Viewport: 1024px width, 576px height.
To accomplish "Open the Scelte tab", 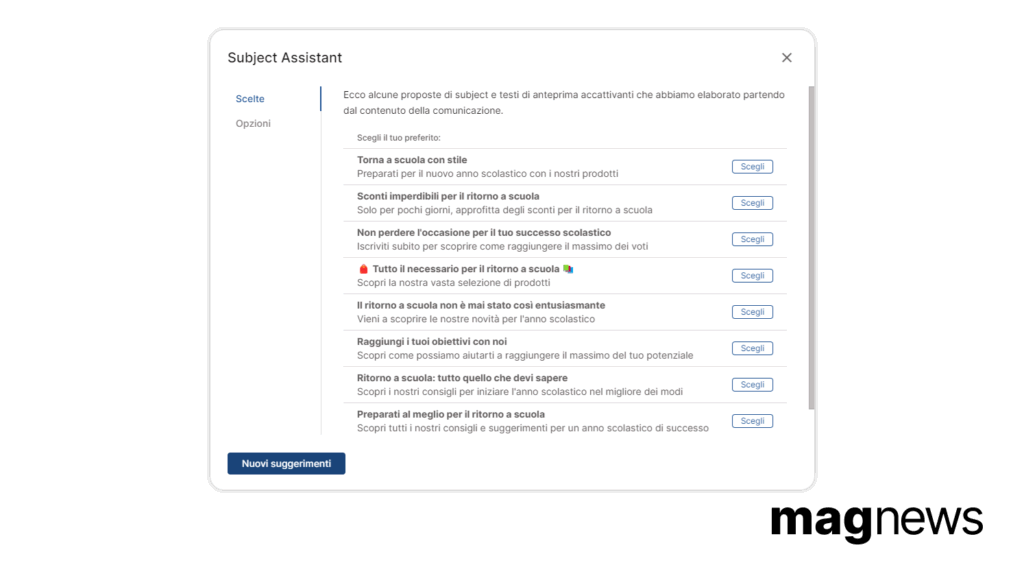I will coord(250,99).
